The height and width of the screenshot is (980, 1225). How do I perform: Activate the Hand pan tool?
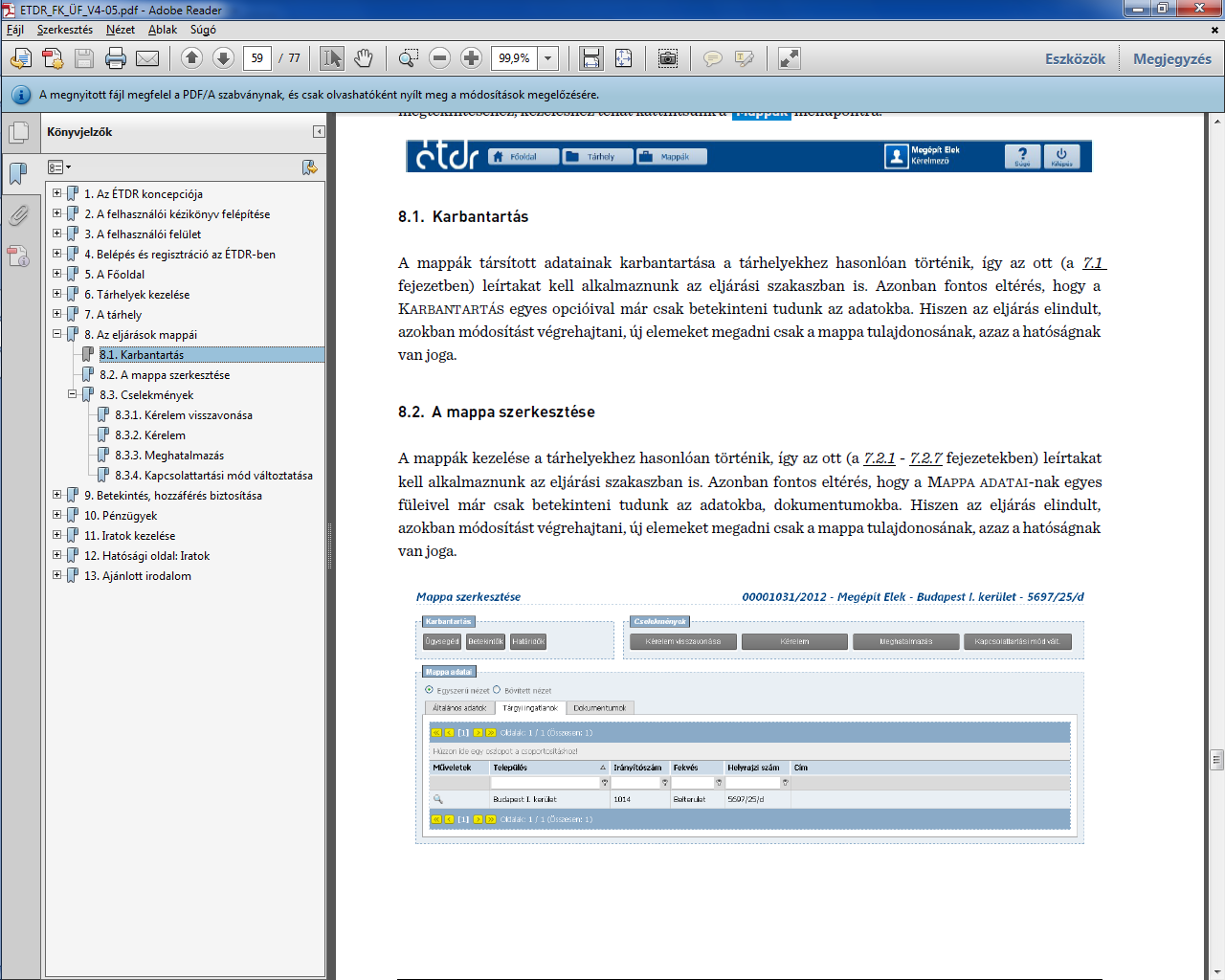pyautogui.click(x=364, y=58)
